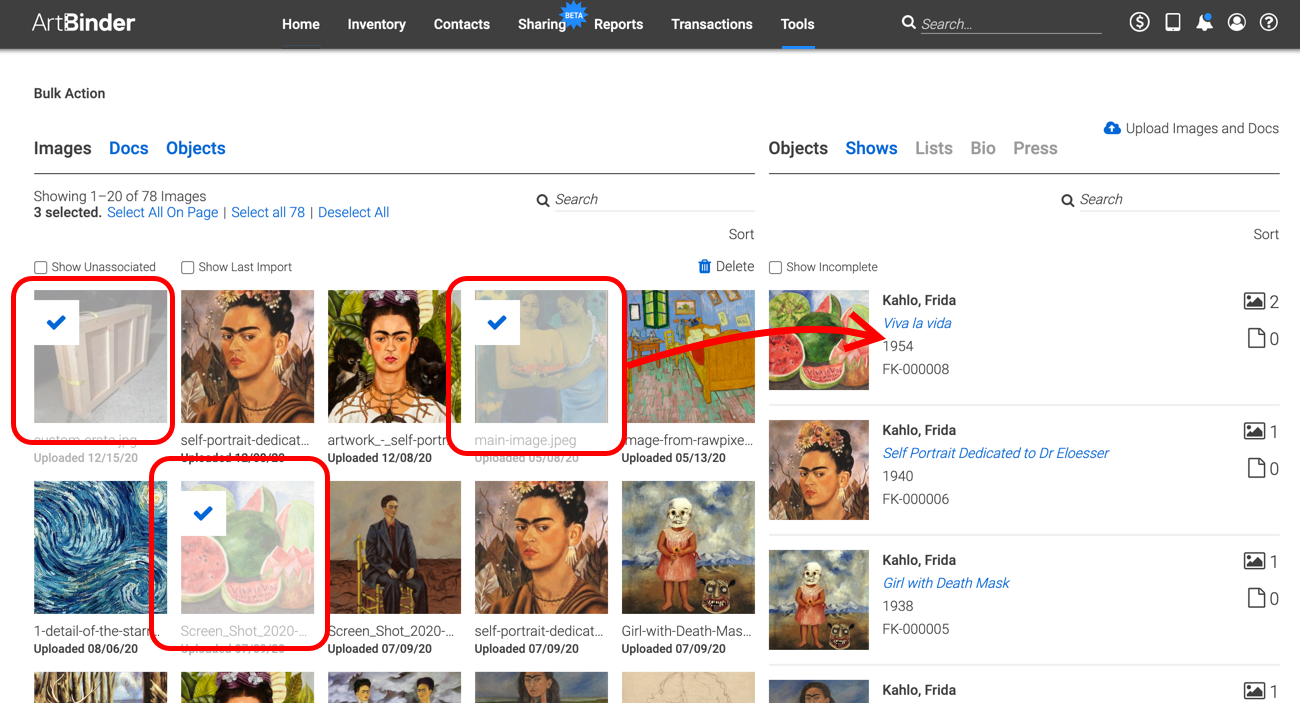Open Self Portrait Dedicated to Dr Eloesser link

pos(996,453)
